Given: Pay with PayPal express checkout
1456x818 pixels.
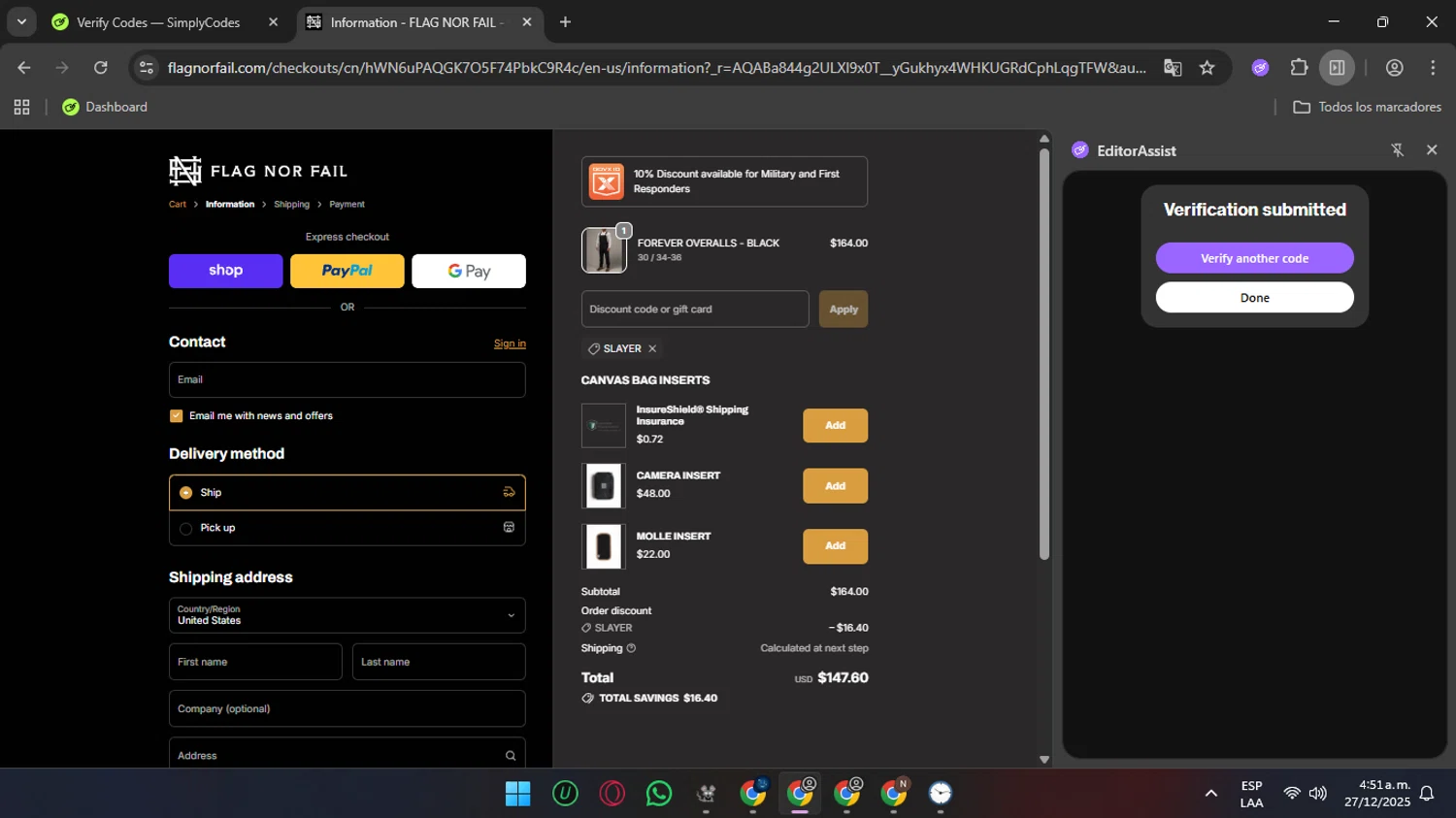Looking at the screenshot, I should [x=347, y=272].
